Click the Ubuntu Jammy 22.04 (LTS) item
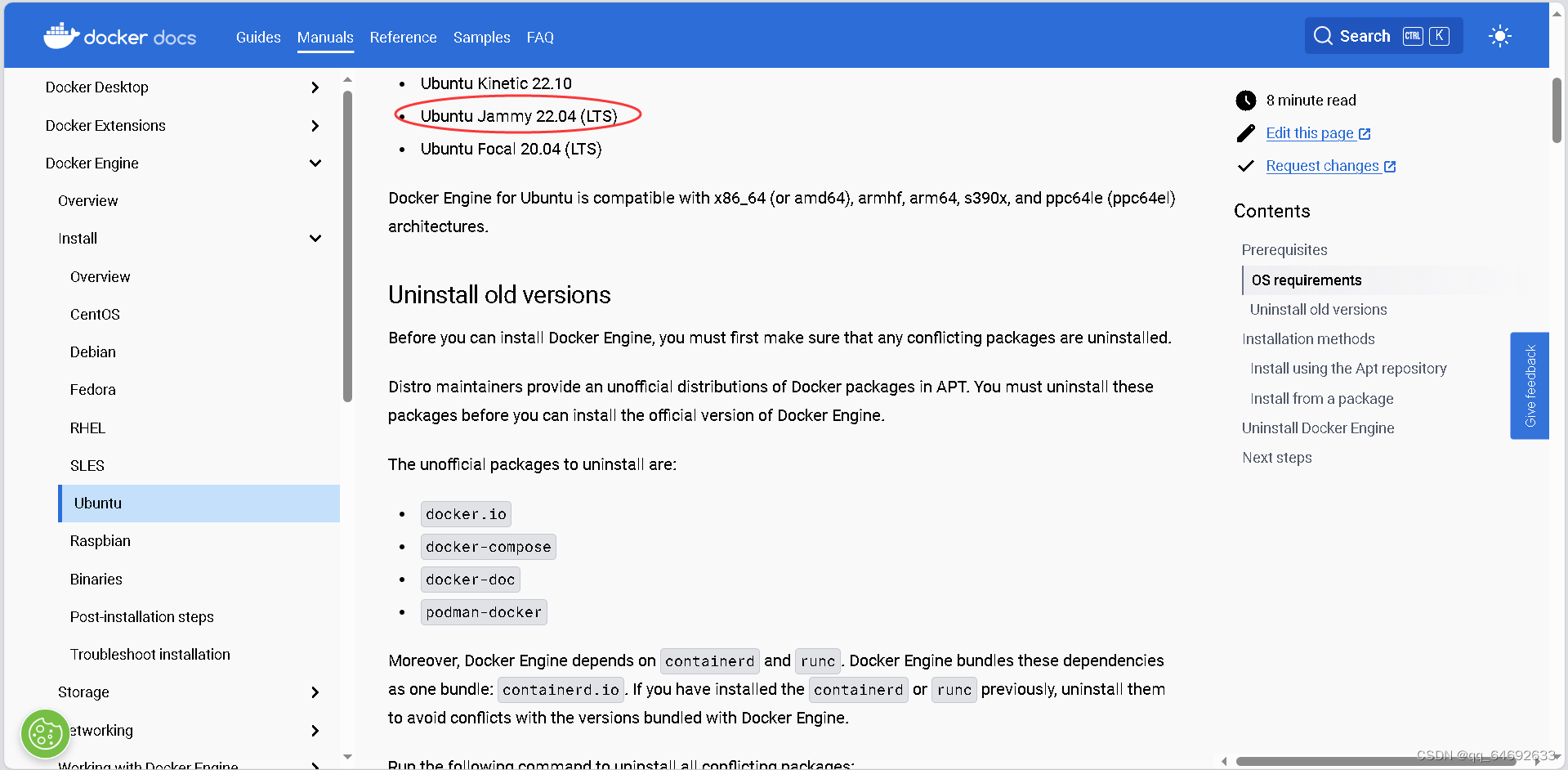Screen dimensions: 1568x770 [519, 116]
